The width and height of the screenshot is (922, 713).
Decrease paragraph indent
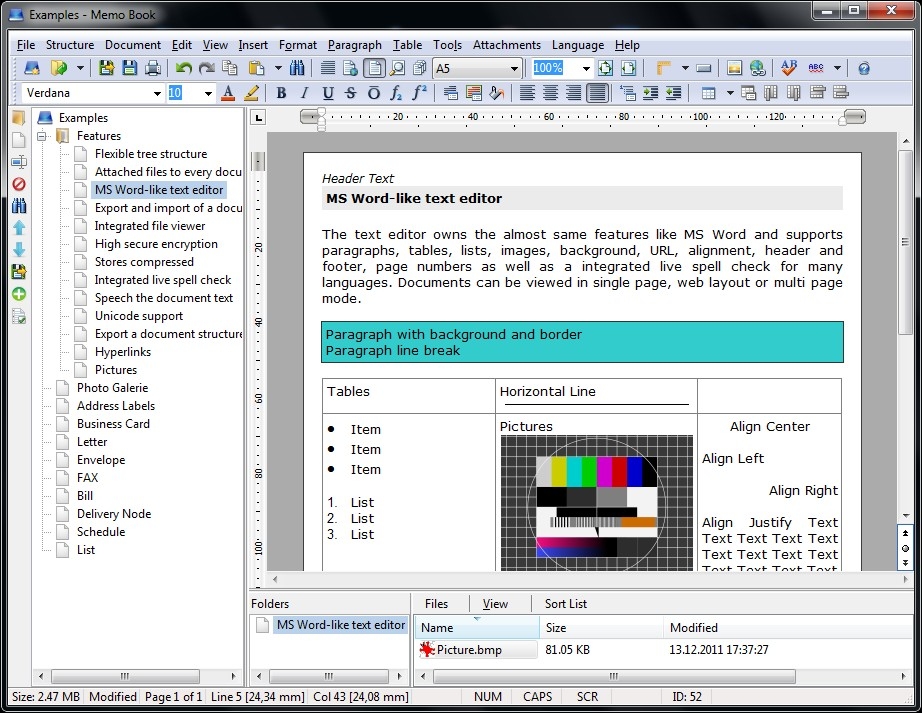pos(673,93)
